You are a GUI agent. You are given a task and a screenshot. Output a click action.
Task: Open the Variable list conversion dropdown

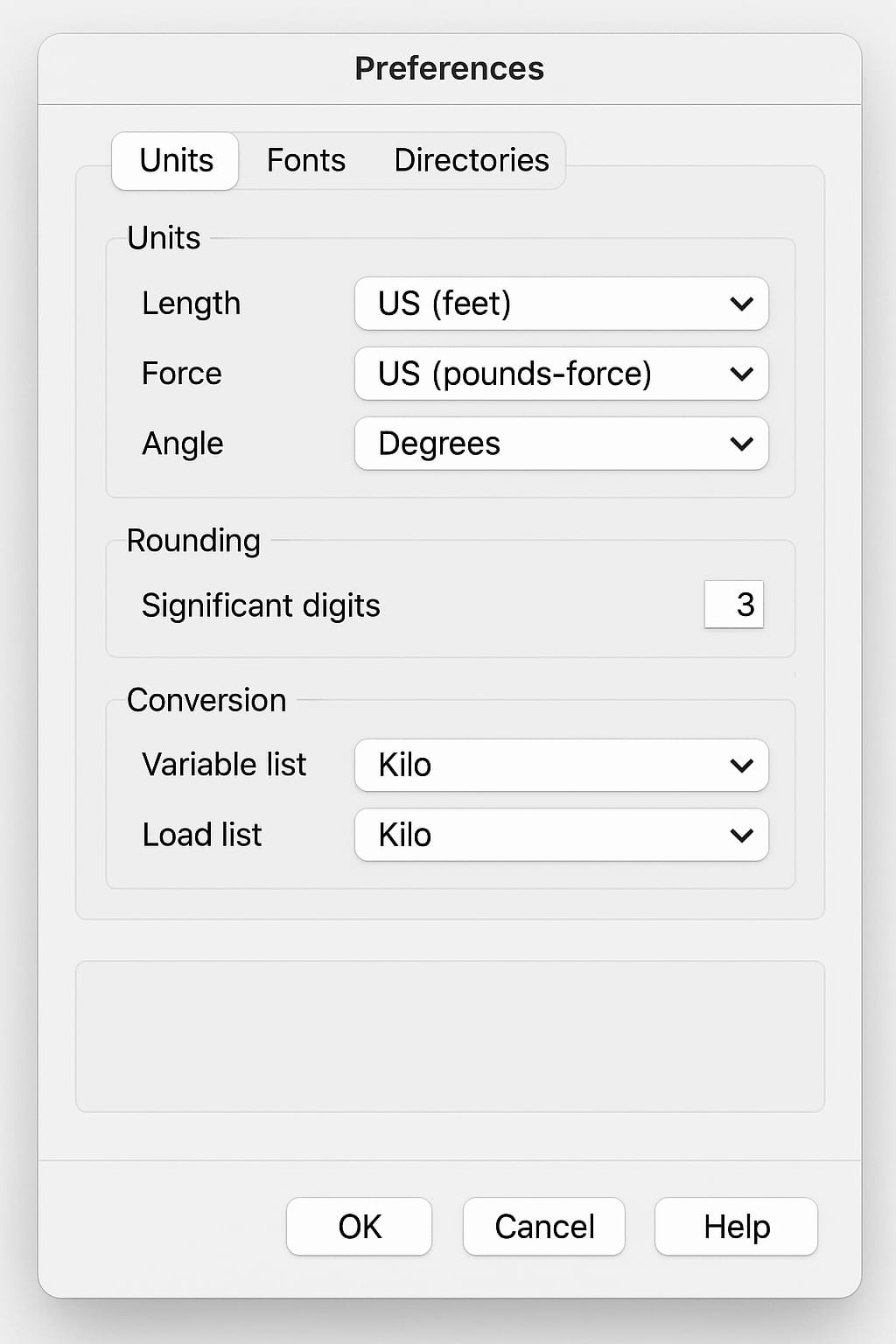pos(560,765)
